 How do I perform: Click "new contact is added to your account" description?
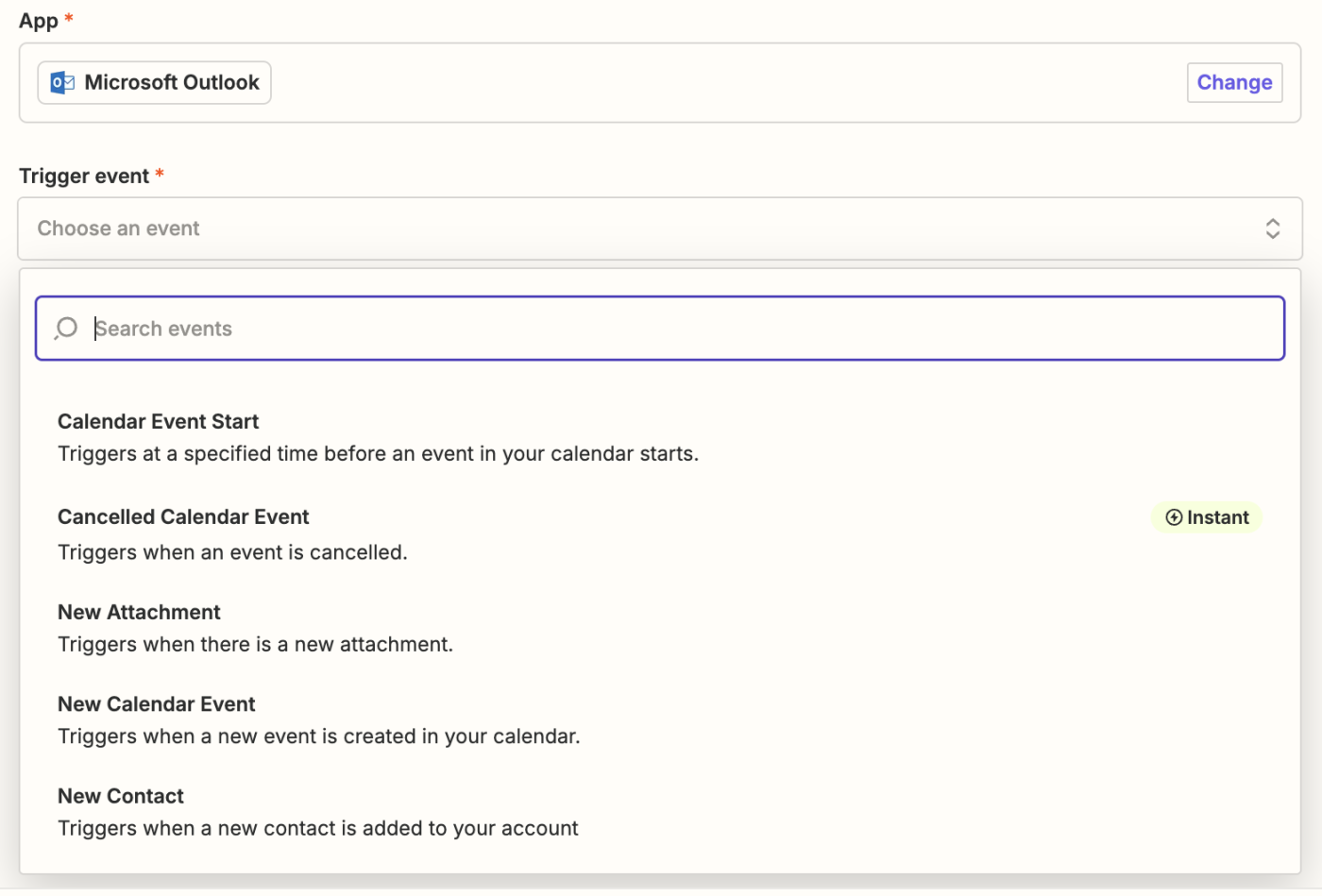tap(318, 829)
